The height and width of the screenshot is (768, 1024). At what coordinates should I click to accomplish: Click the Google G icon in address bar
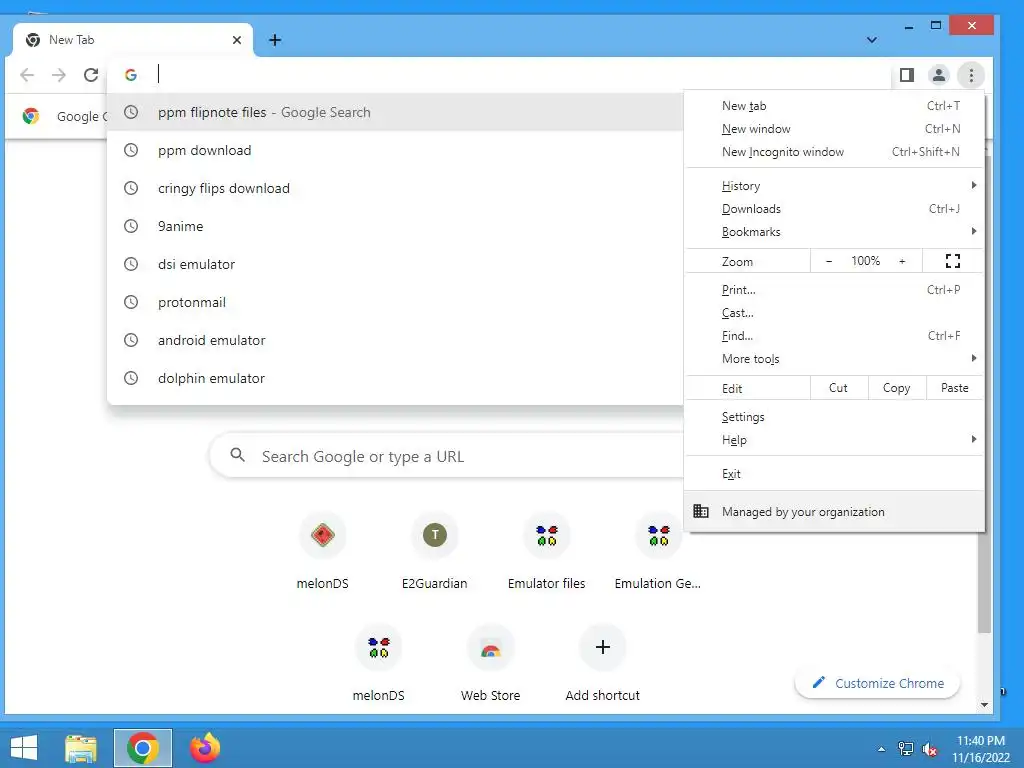[131, 75]
